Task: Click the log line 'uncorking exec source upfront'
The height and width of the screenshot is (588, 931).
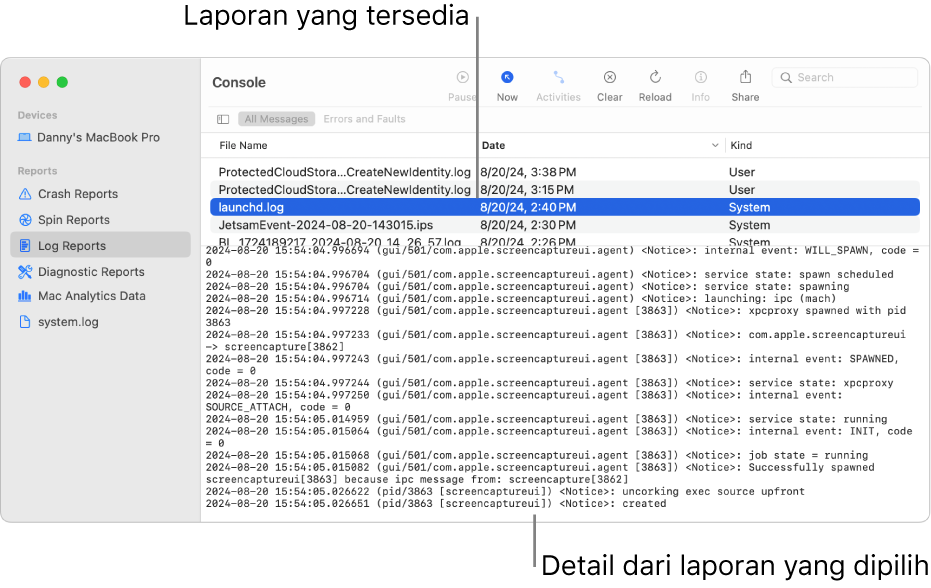Action: [x=505, y=492]
